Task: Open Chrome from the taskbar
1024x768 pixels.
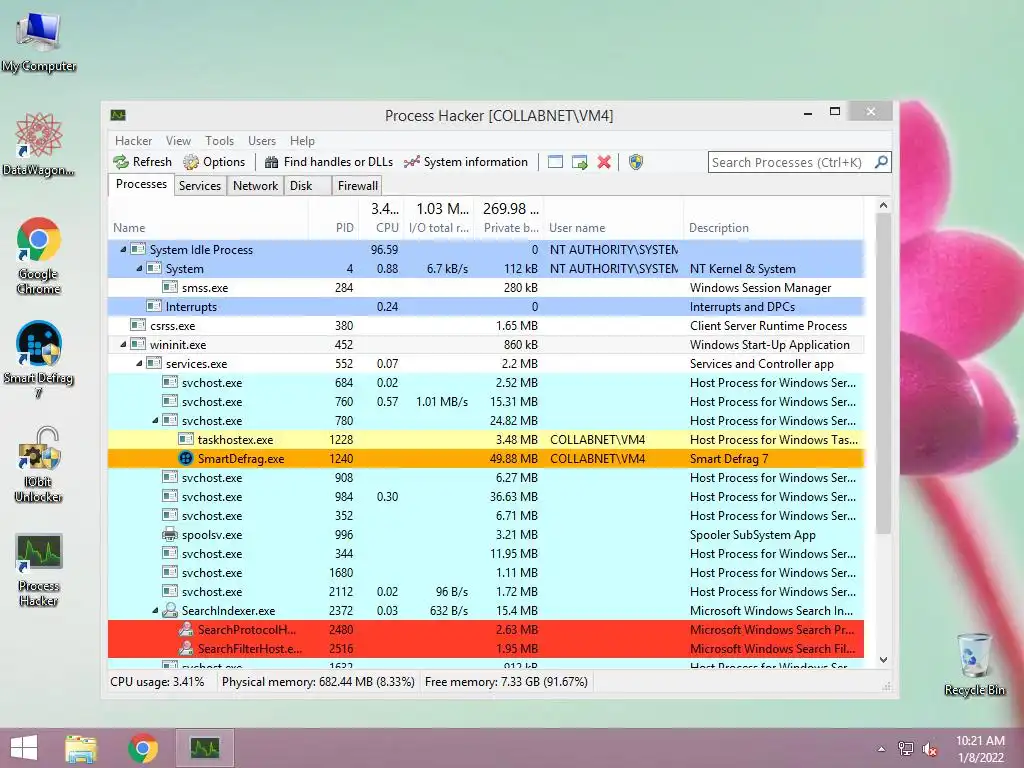Action: (x=143, y=748)
